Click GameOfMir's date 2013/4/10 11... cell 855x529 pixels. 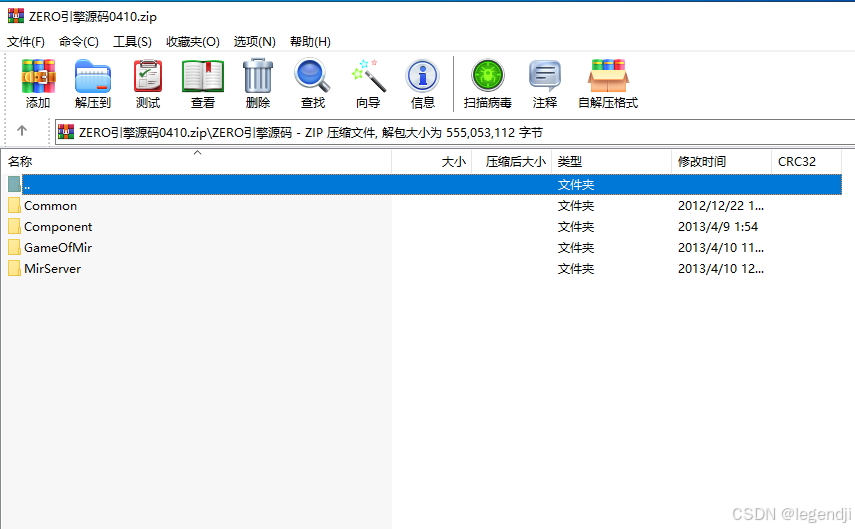pos(720,248)
